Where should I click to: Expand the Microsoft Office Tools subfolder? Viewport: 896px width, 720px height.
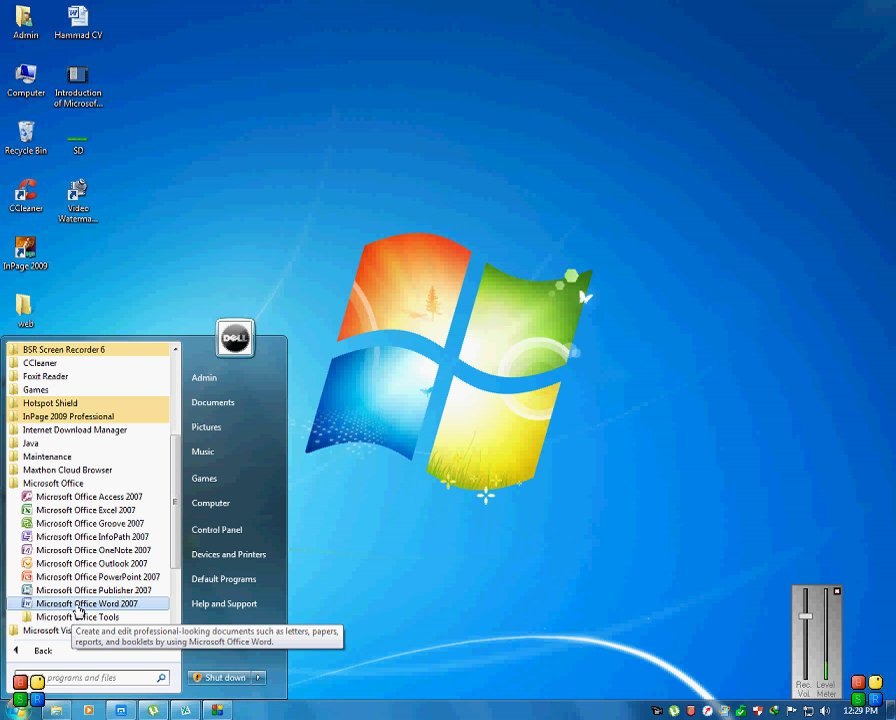[x=88, y=617]
